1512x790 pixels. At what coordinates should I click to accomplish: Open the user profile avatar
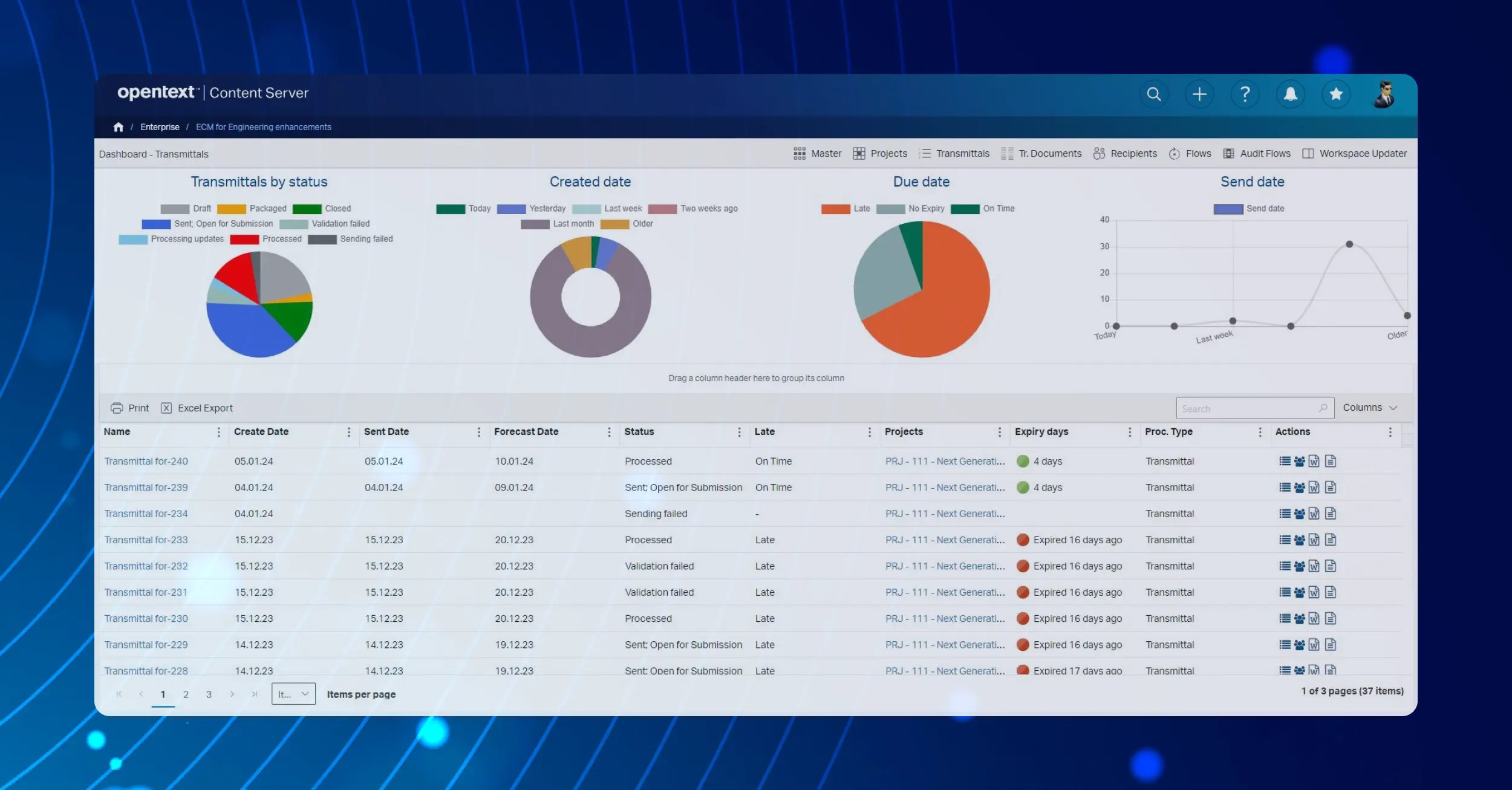[1384, 94]
